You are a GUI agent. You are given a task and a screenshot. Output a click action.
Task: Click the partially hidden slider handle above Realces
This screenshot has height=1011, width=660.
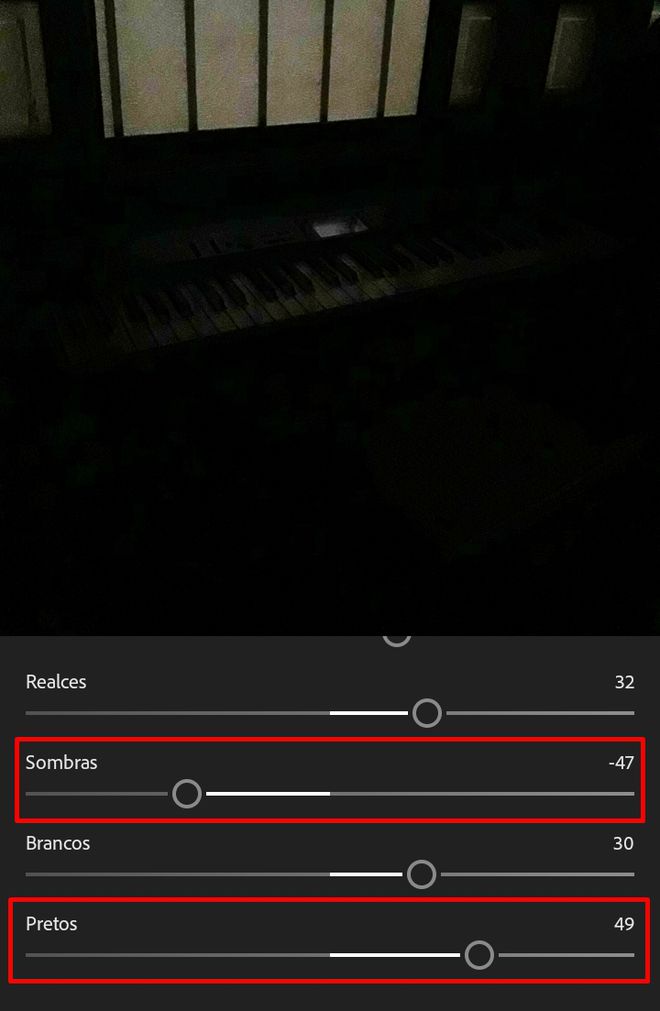click(x=396, y=640)
